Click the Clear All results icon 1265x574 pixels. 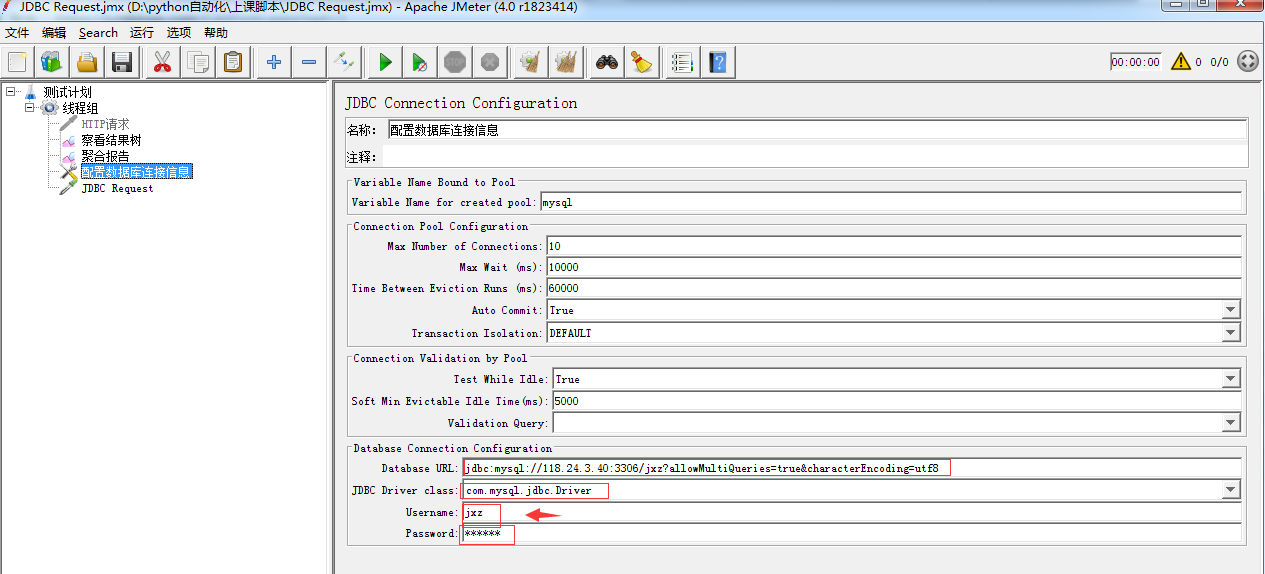(x=566, y=62)
